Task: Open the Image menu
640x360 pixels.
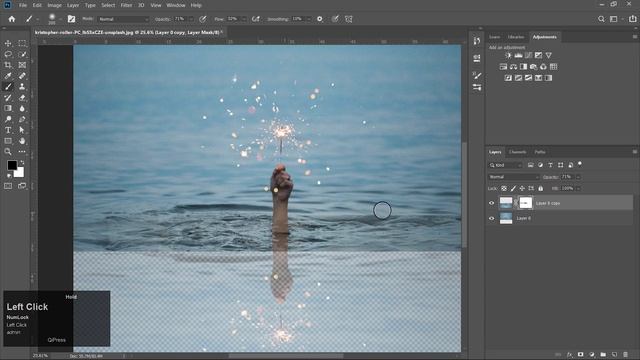Action: tap(54, 5)
